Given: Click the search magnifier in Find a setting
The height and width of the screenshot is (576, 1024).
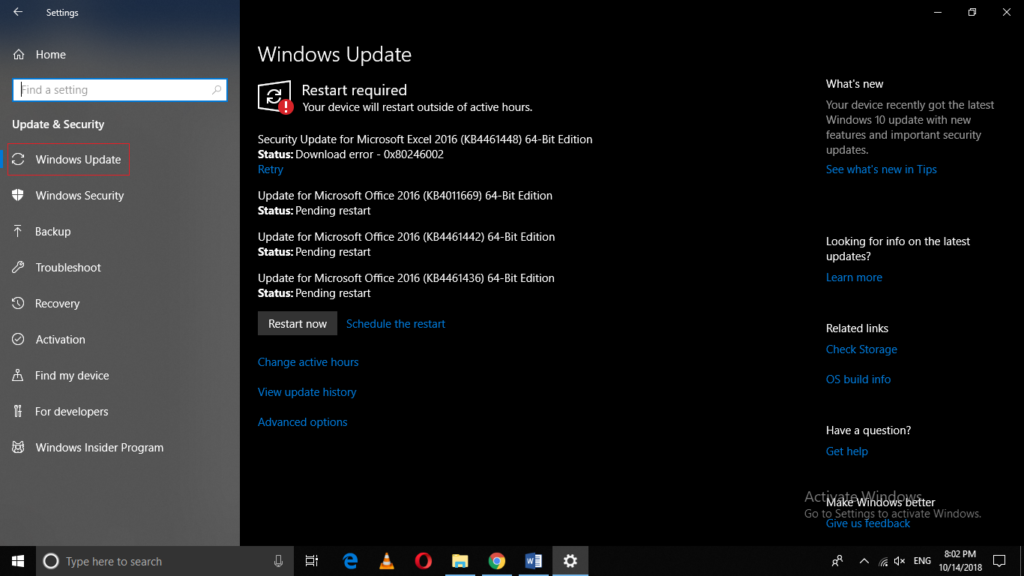Looking at the screenshot, I should tap(217, 89).
